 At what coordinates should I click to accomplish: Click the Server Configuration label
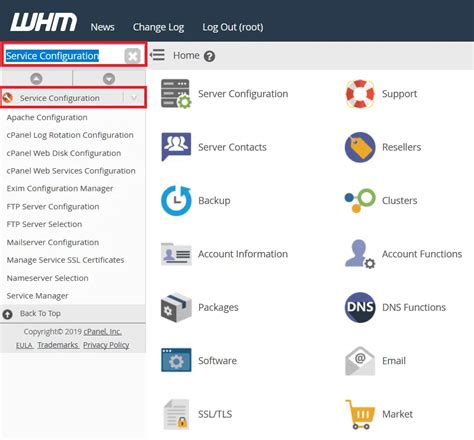click(243, 94)
